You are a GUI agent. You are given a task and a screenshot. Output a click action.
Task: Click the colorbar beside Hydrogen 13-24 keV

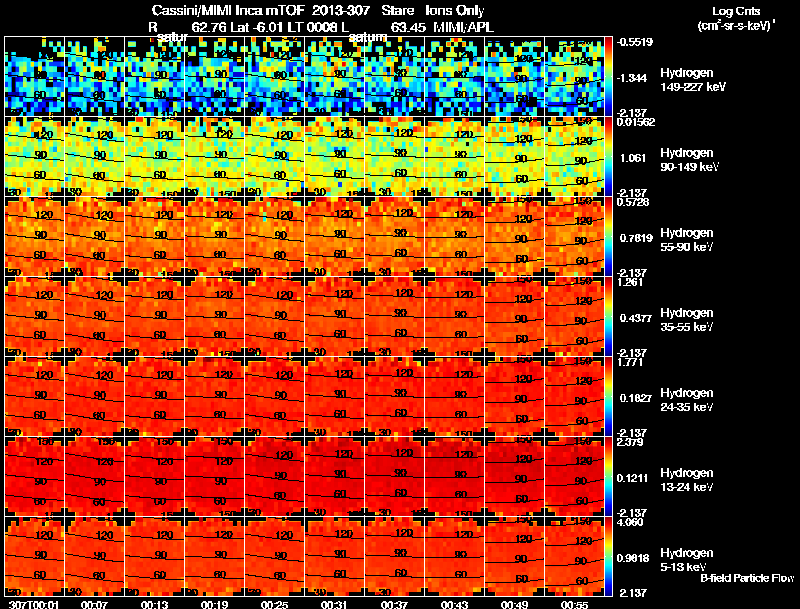tap(608, 477)
